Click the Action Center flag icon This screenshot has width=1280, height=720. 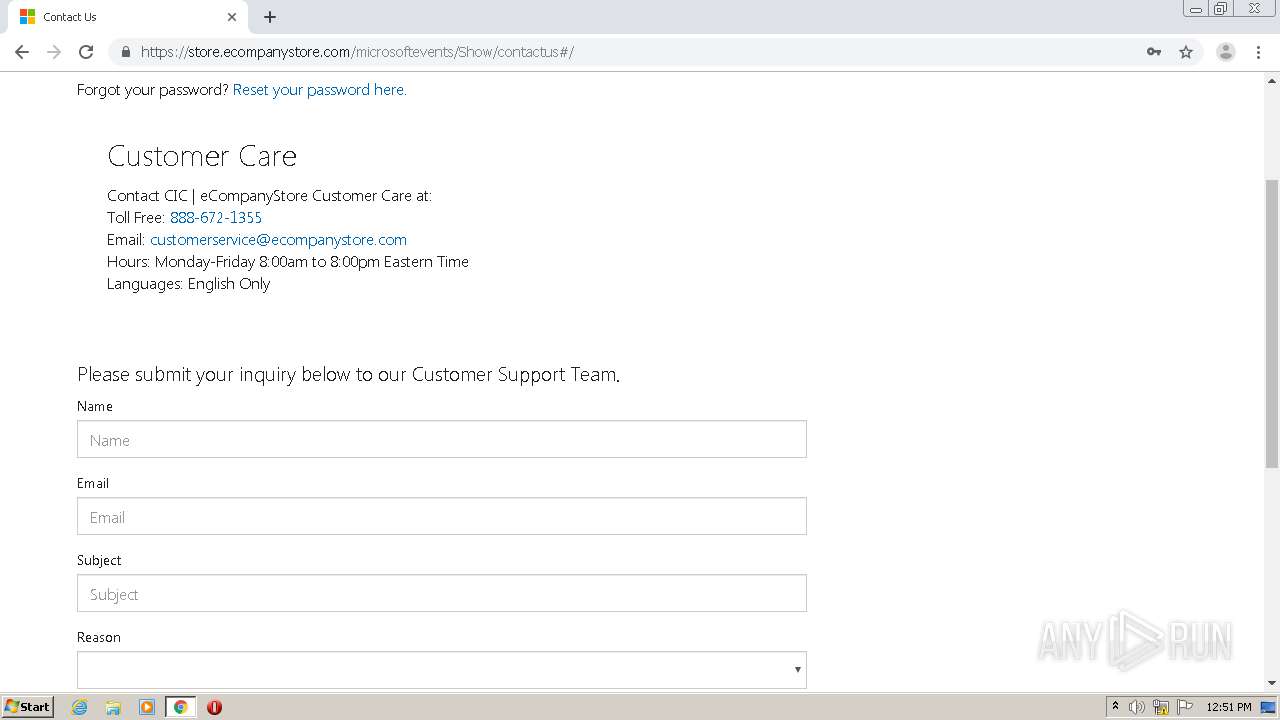(1185, 707)
